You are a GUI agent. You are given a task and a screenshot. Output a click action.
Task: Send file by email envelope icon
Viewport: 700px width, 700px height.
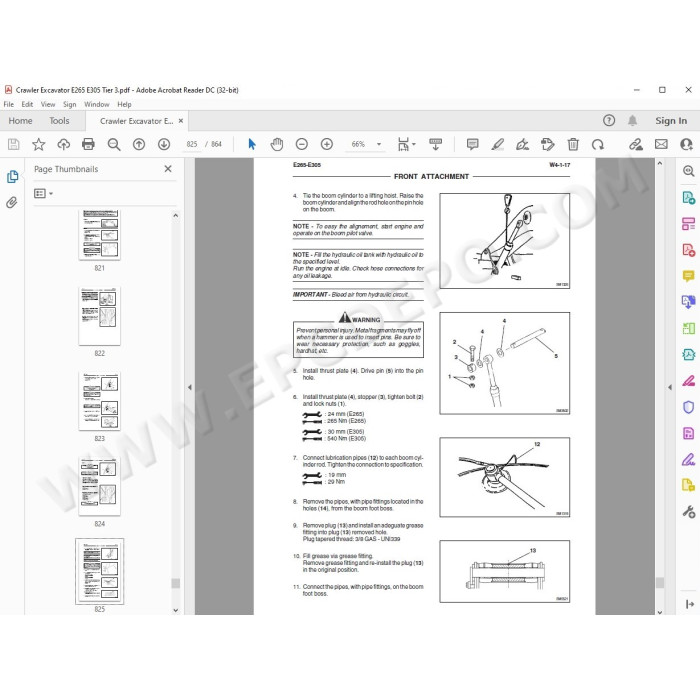point(661,144)
